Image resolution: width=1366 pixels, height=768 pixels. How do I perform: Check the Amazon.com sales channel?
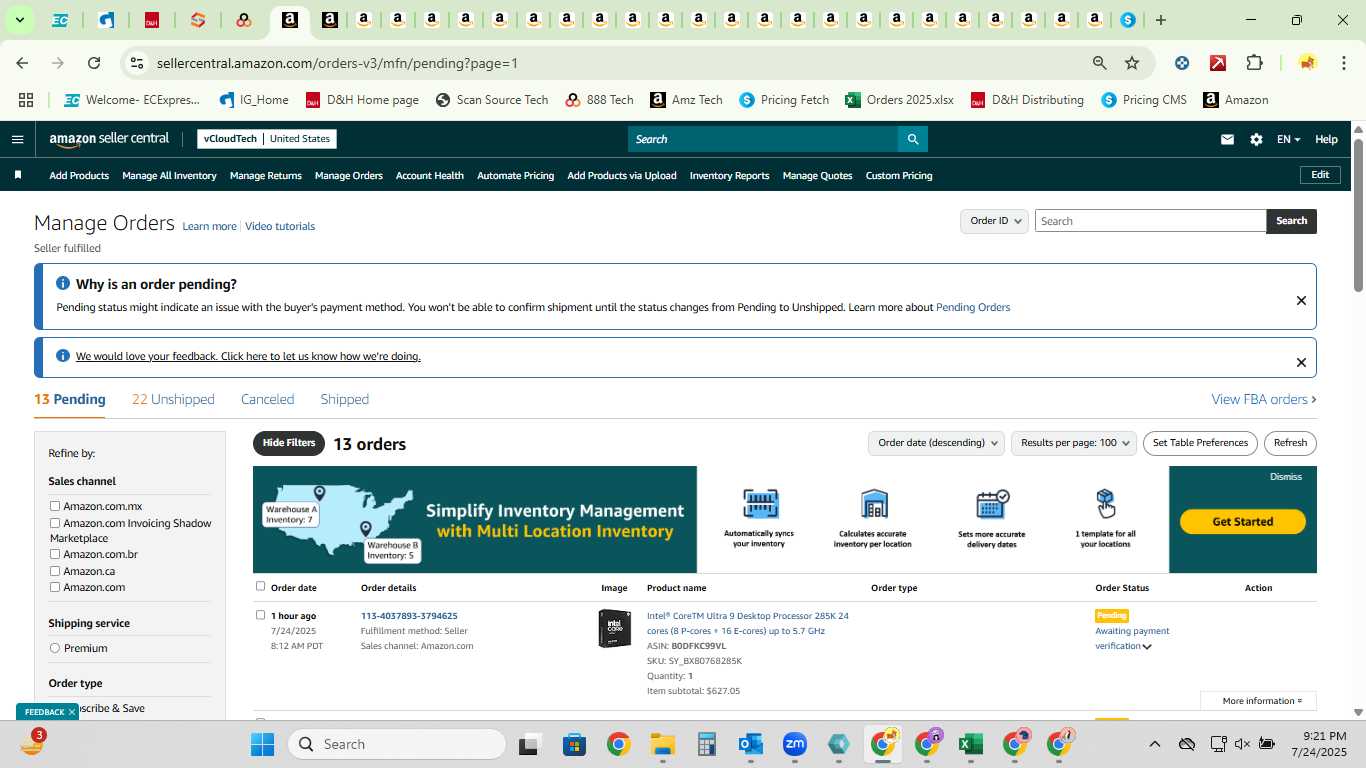55,587
